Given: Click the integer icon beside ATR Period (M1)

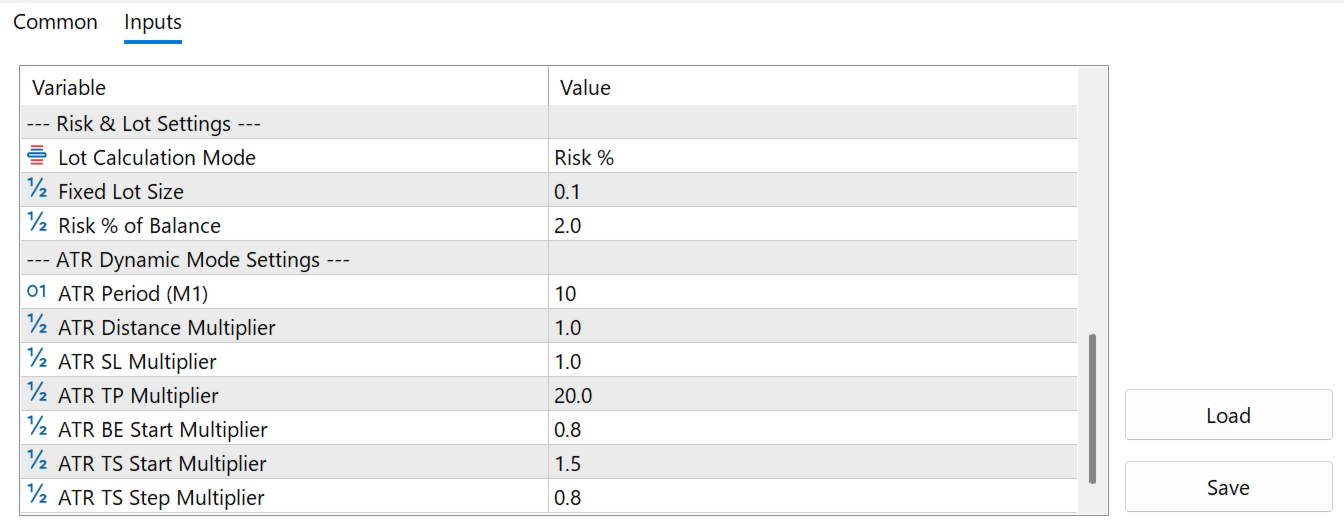Looking at the screenshot, I should [37, 293].
